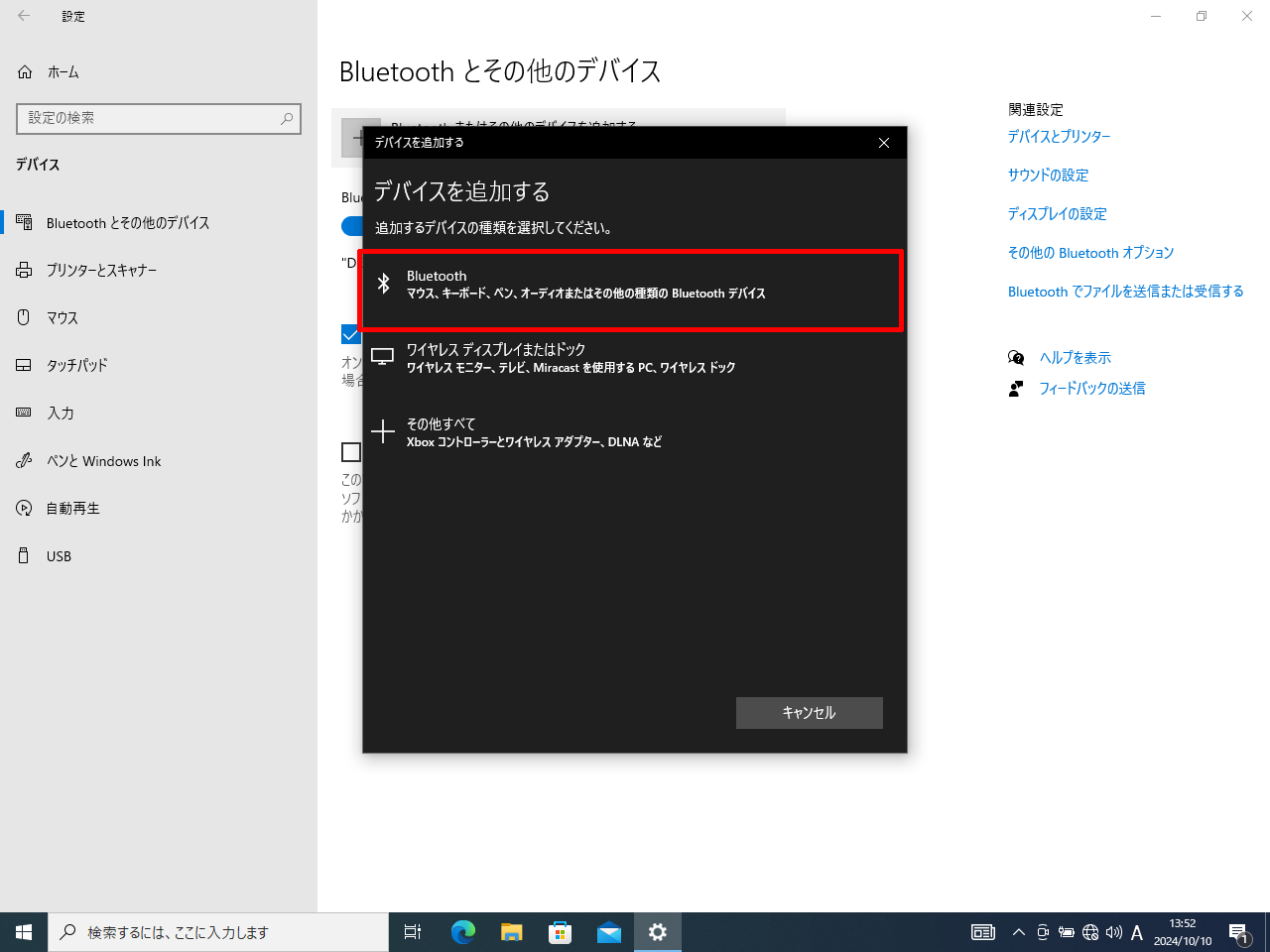This screenshot has width=1270, height=952.
Task: Click フィードバックの送信 link
Action: (1091, 389)
